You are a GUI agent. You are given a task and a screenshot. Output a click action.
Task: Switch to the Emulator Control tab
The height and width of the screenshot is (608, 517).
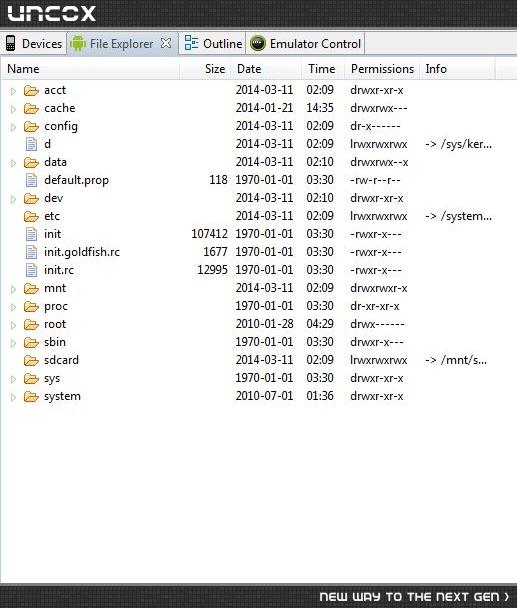coord(305,43)
